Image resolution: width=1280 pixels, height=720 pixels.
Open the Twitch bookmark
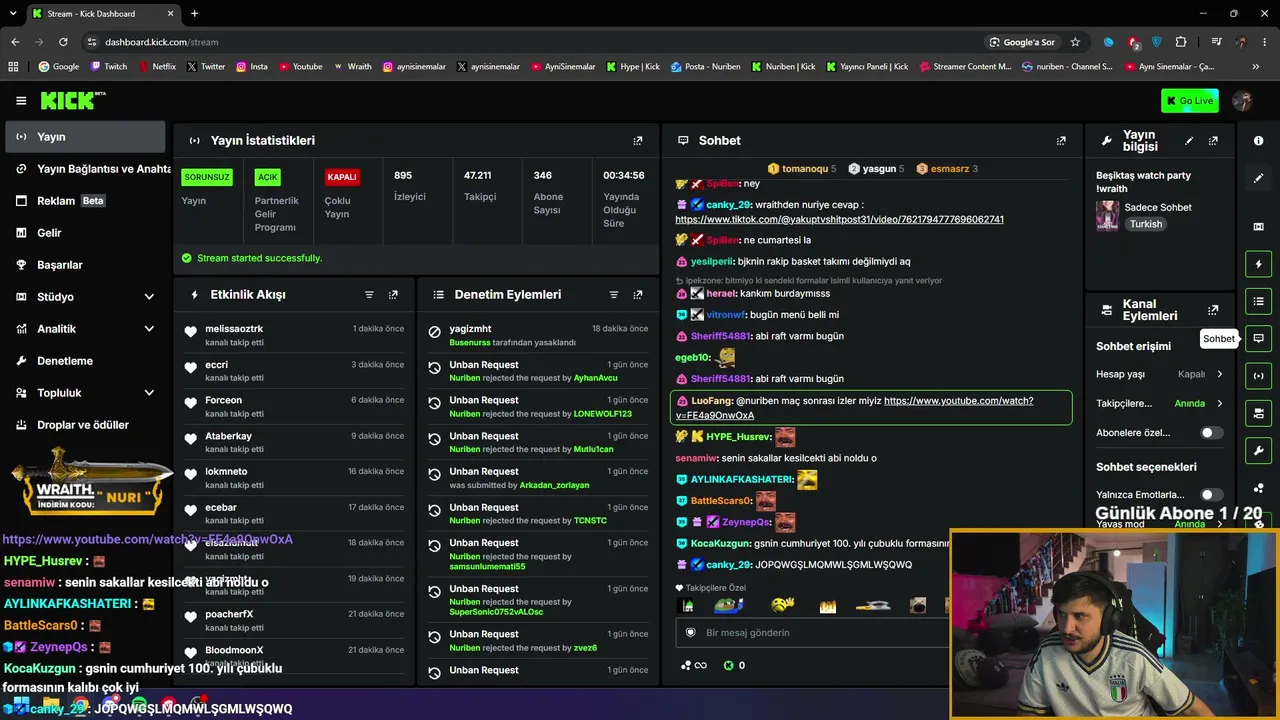(109, 67)
